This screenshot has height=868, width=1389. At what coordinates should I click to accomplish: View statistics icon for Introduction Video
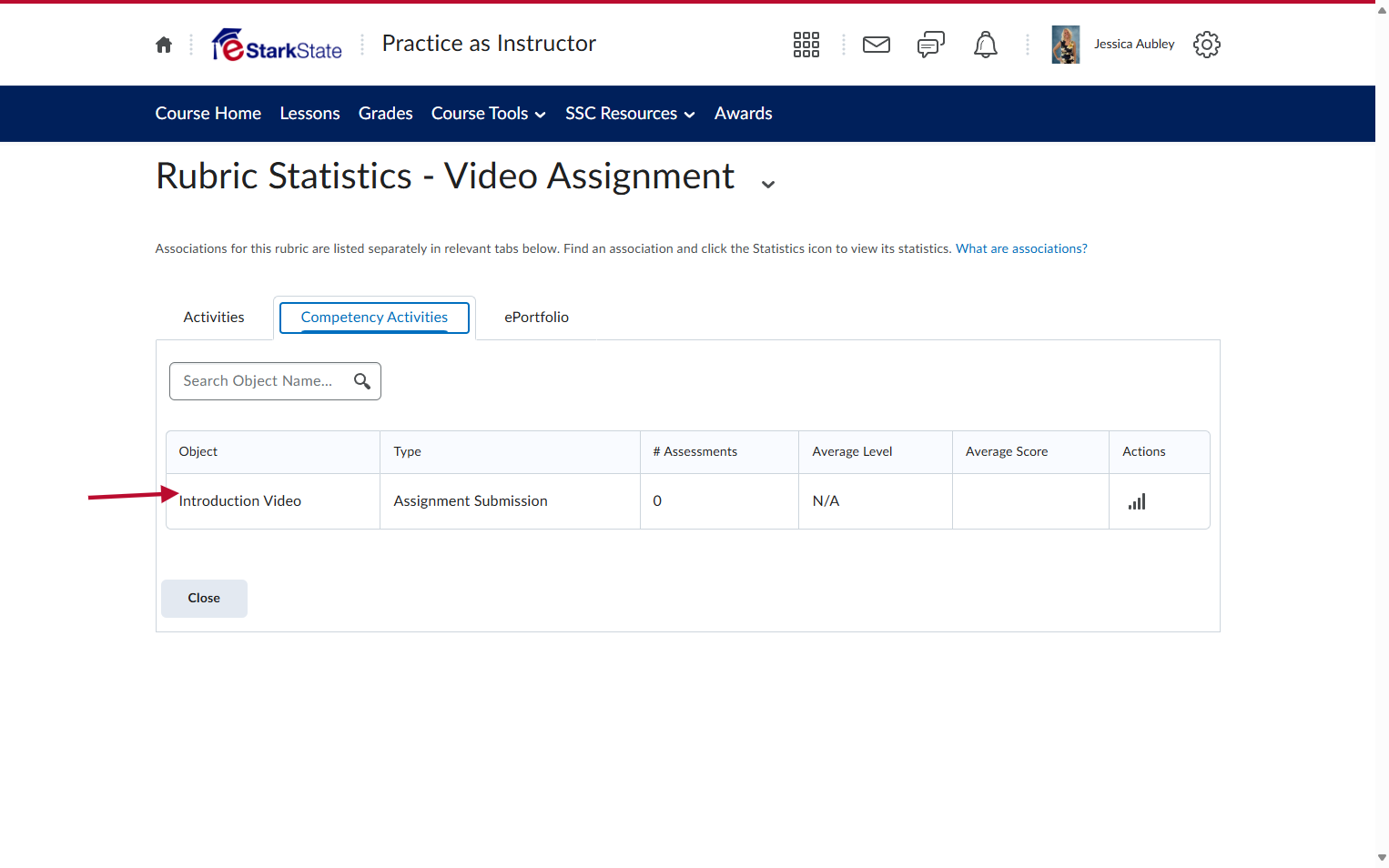(x=1137, y=501)
